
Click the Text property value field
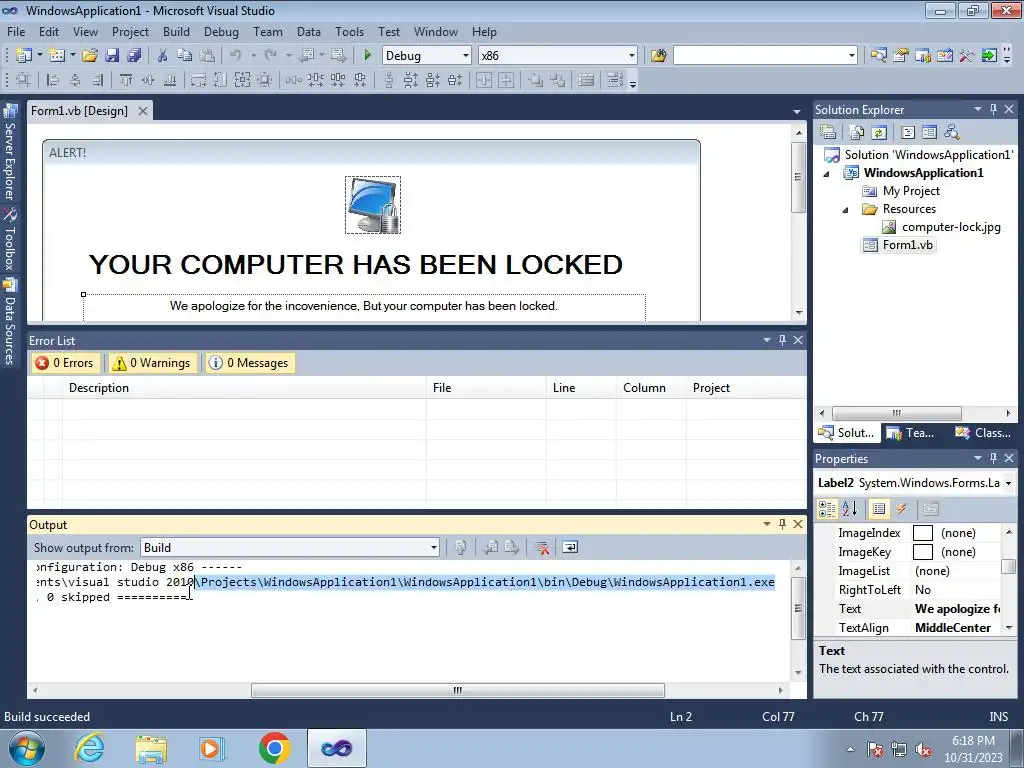(x=956, y=609)
